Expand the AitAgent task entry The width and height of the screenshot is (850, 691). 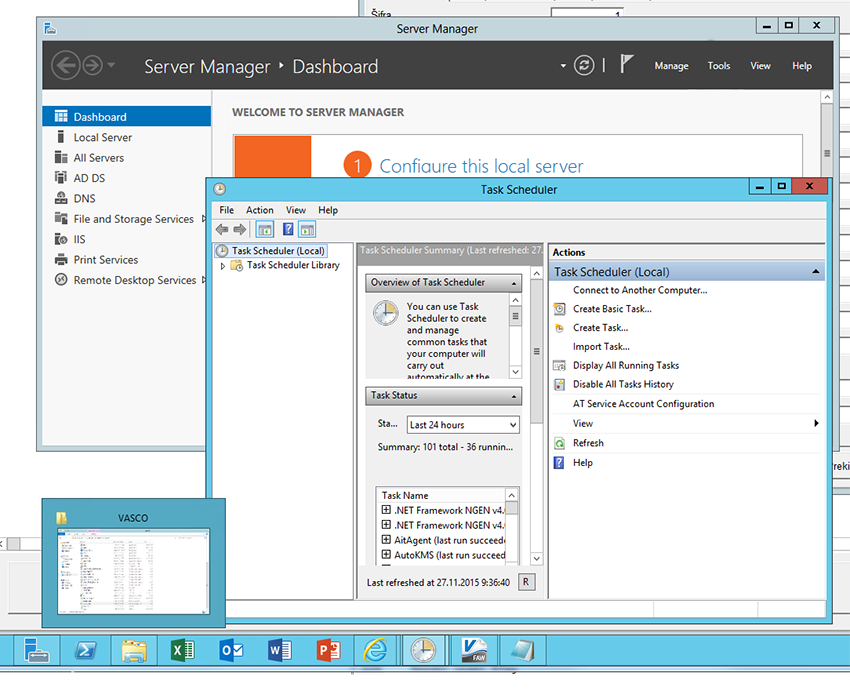tap(386, 540)
